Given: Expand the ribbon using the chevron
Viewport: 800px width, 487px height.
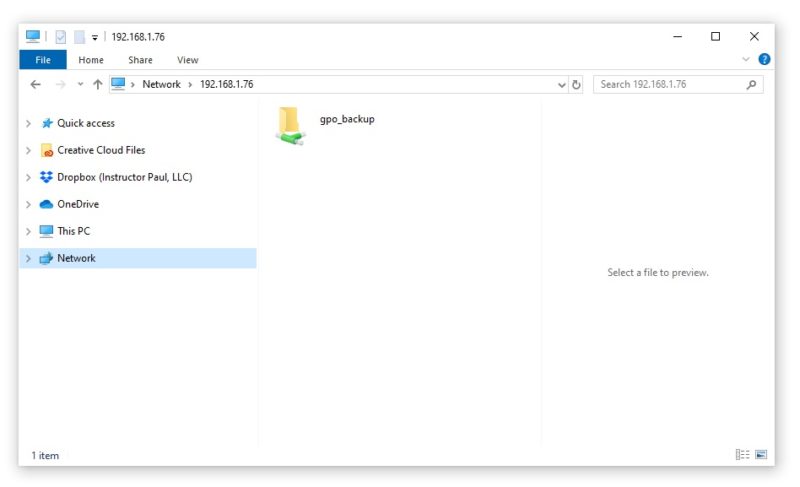Looking at the screenshot, I should coord(746,60).
